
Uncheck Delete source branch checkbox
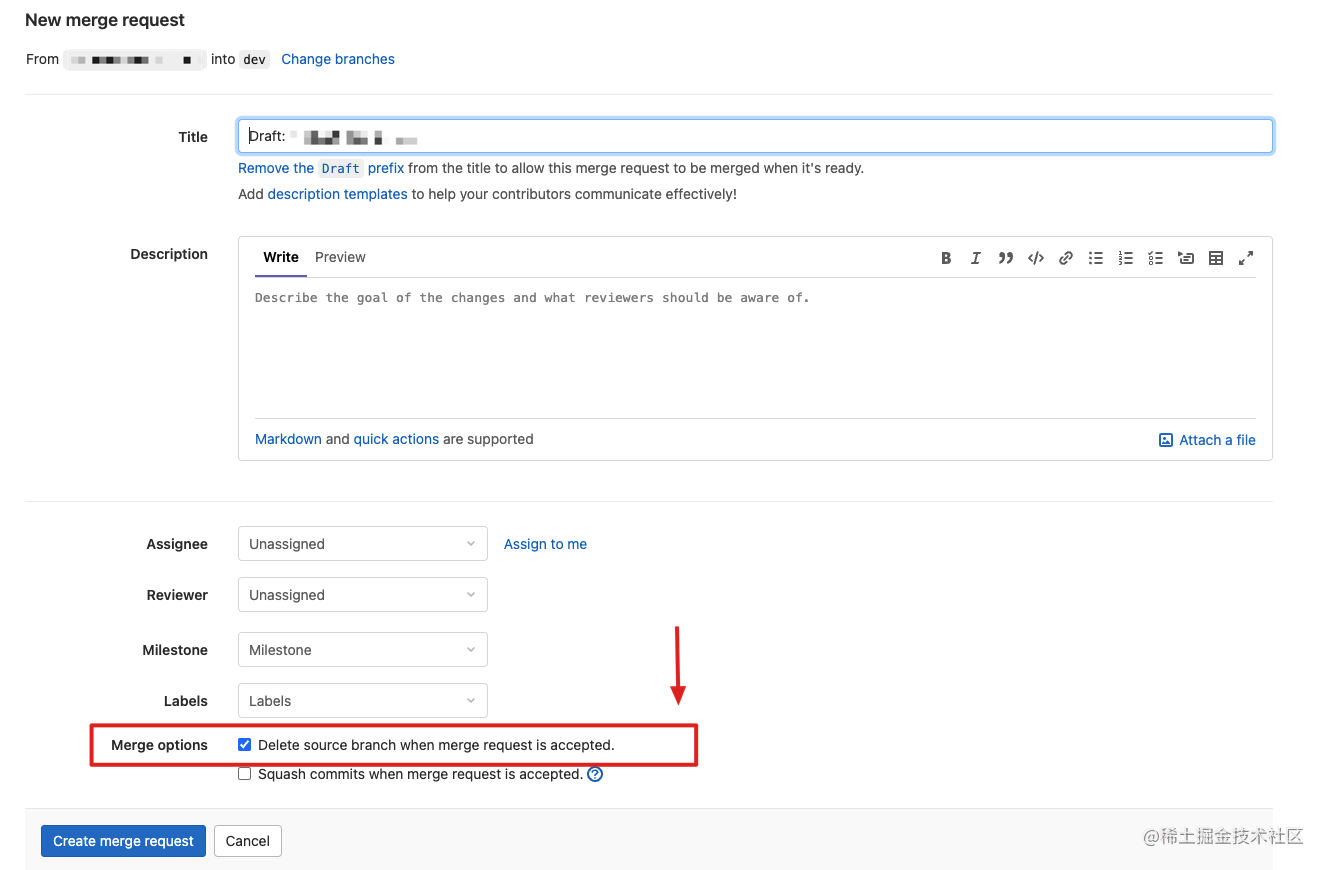[x=245, y=745]
